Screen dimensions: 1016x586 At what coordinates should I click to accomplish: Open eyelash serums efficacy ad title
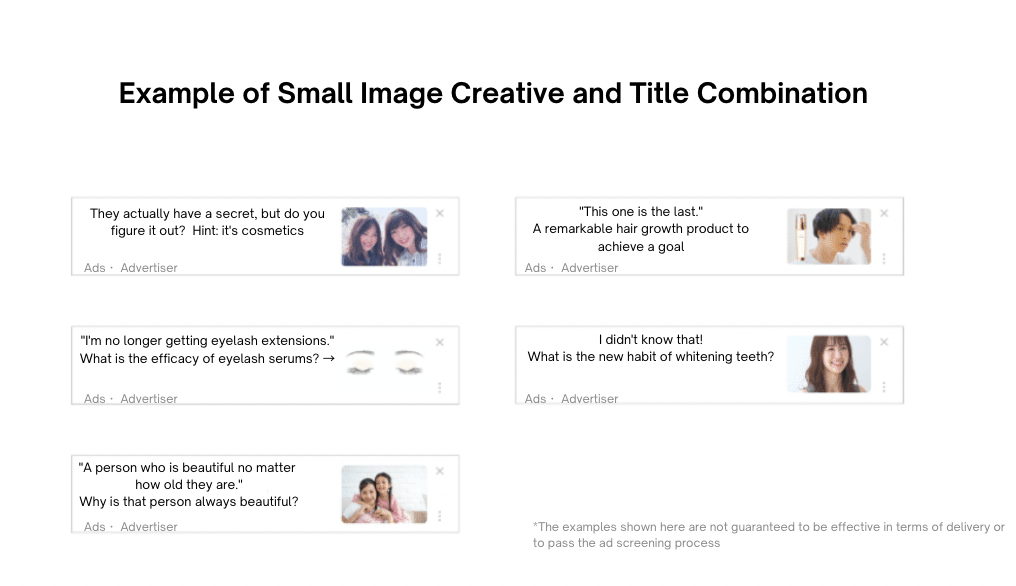[x=207, y=349]
